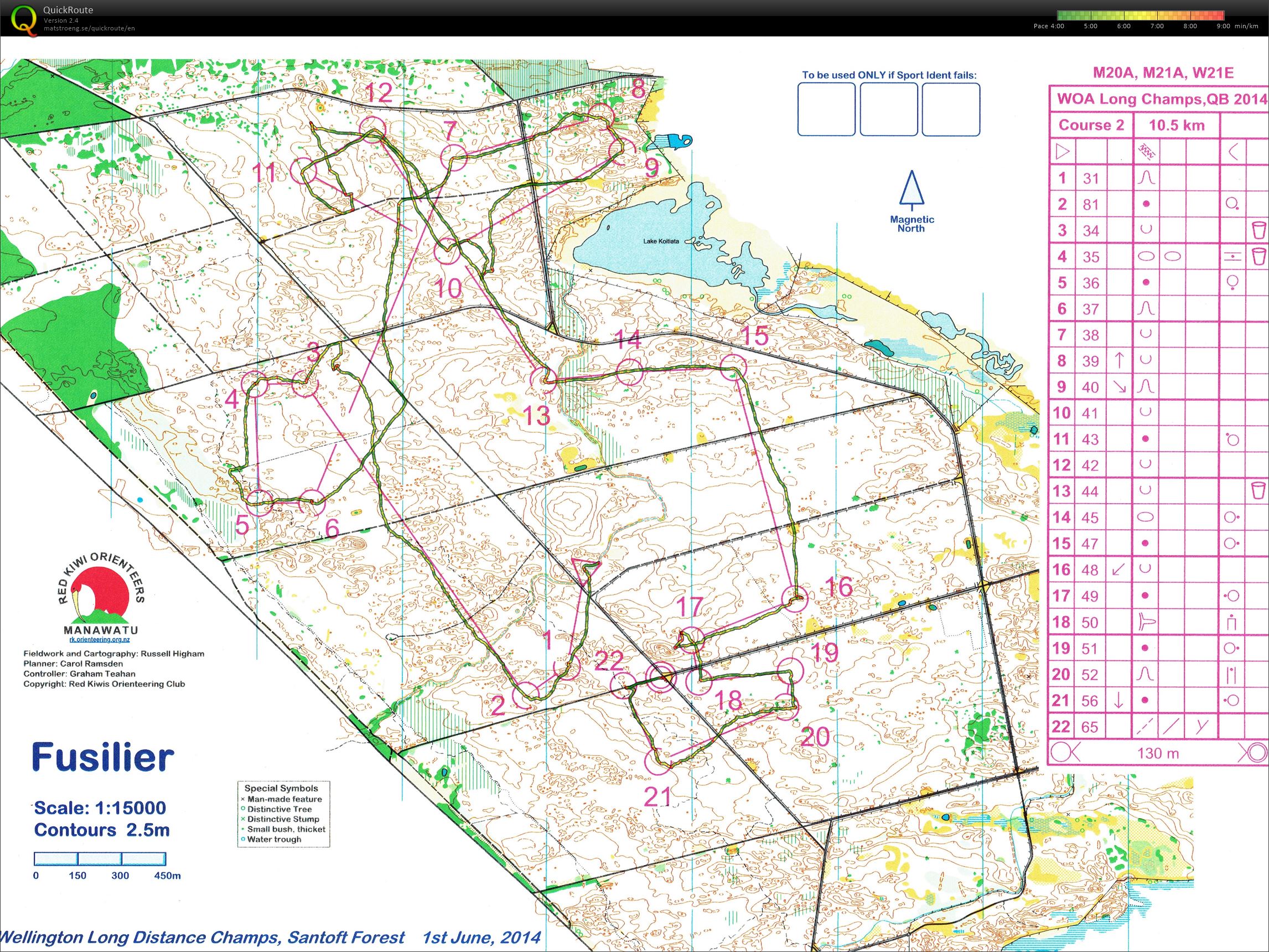
Task: Click control circle 15 on the map
Action: (x=733, y=368)
